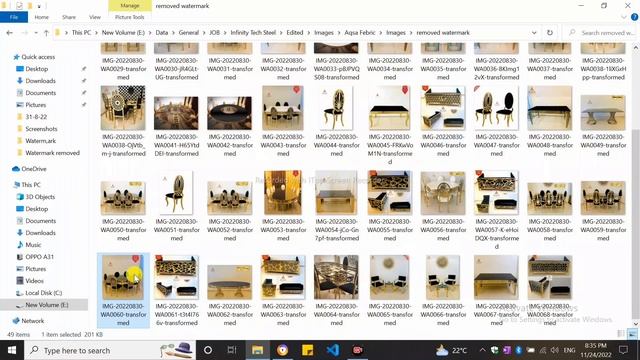
Task: Select Network in the navigation pane
Action: 32,321
